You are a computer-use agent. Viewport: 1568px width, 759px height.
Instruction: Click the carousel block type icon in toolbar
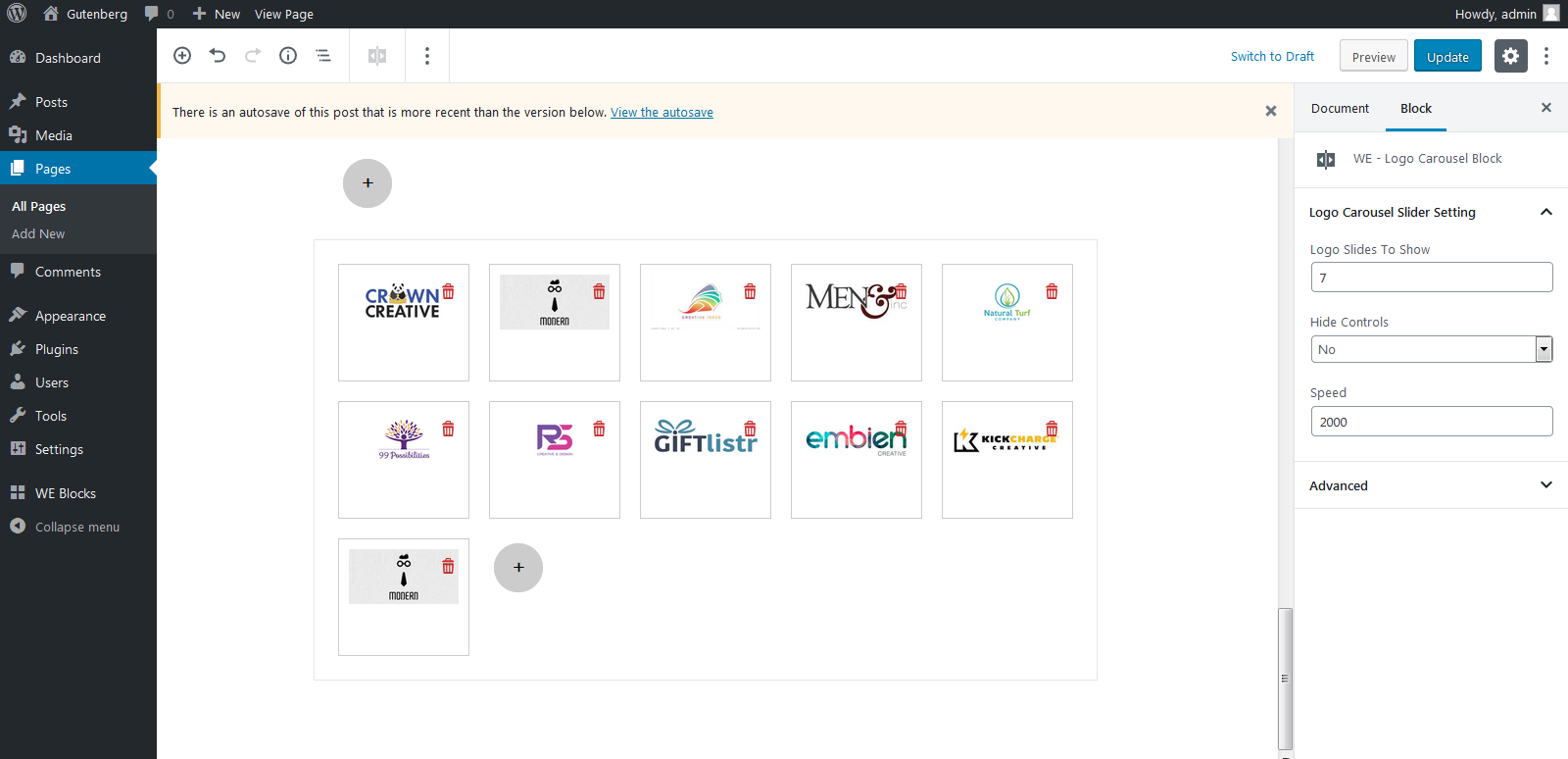(x=377, y=56)
